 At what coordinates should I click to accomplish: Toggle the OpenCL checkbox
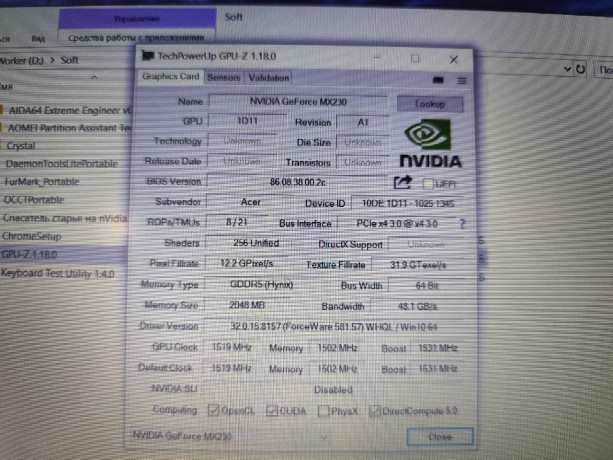[x=213, y=410]
